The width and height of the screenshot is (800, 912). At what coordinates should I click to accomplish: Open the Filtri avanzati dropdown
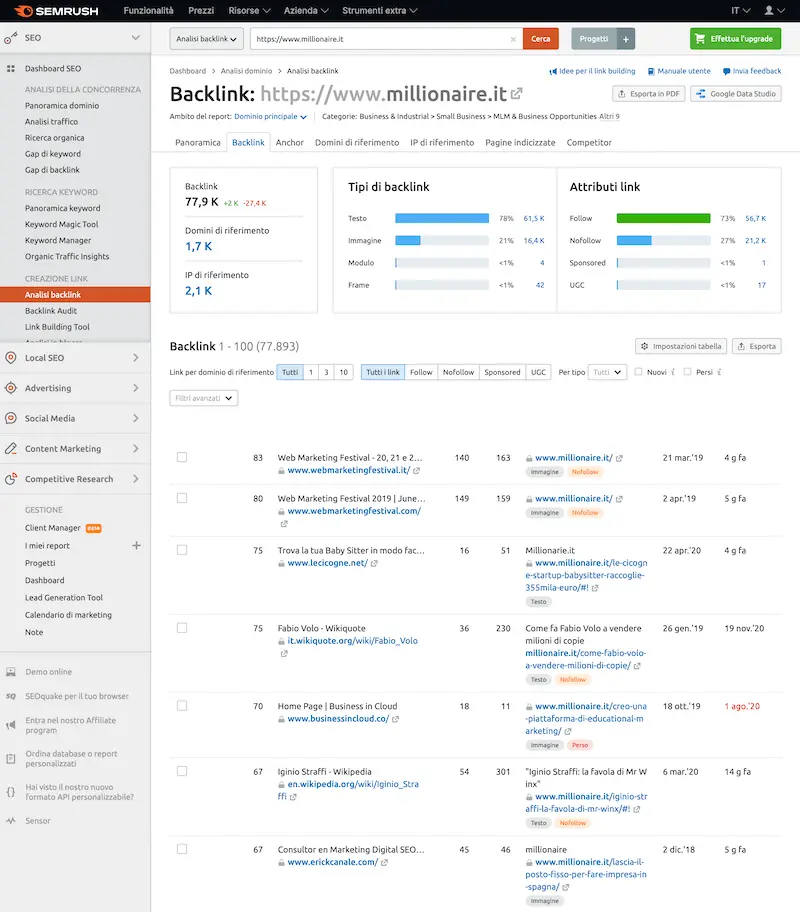(204, 398)
